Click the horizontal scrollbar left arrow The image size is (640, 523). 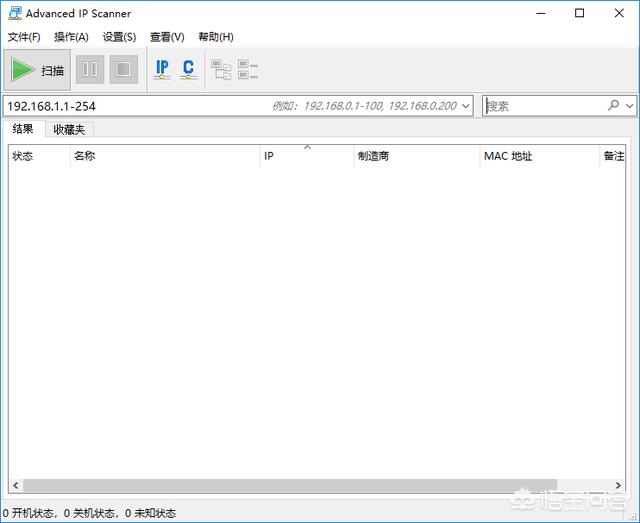click(x=16, y=485)
